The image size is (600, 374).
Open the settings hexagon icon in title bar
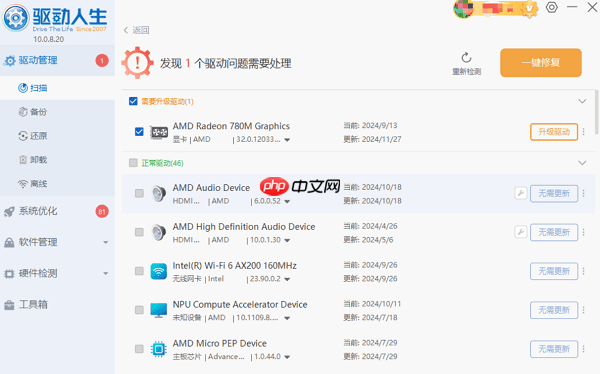point(551,7)
